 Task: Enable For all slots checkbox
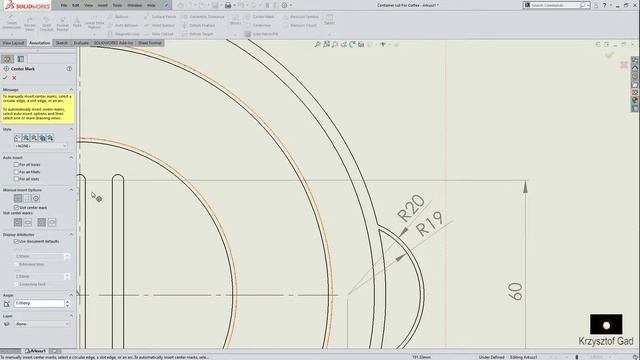click(16, 179)
